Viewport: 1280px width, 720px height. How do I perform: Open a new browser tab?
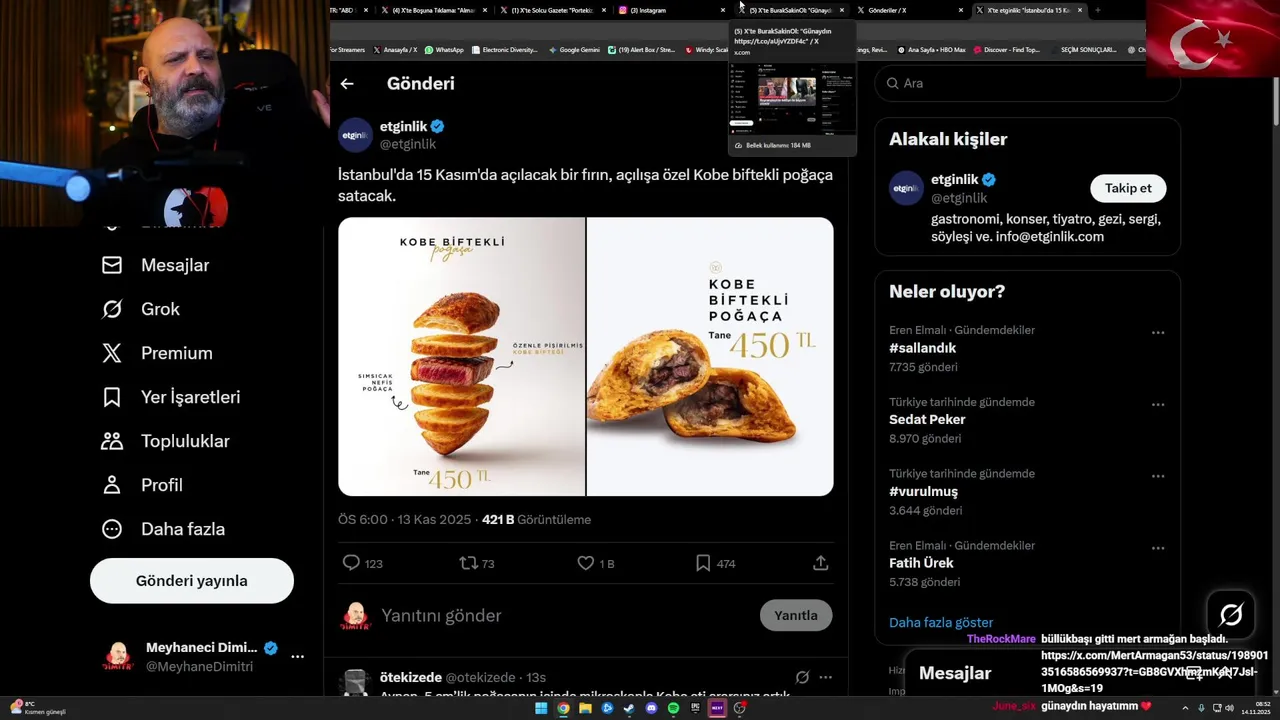click(1098, 10)
